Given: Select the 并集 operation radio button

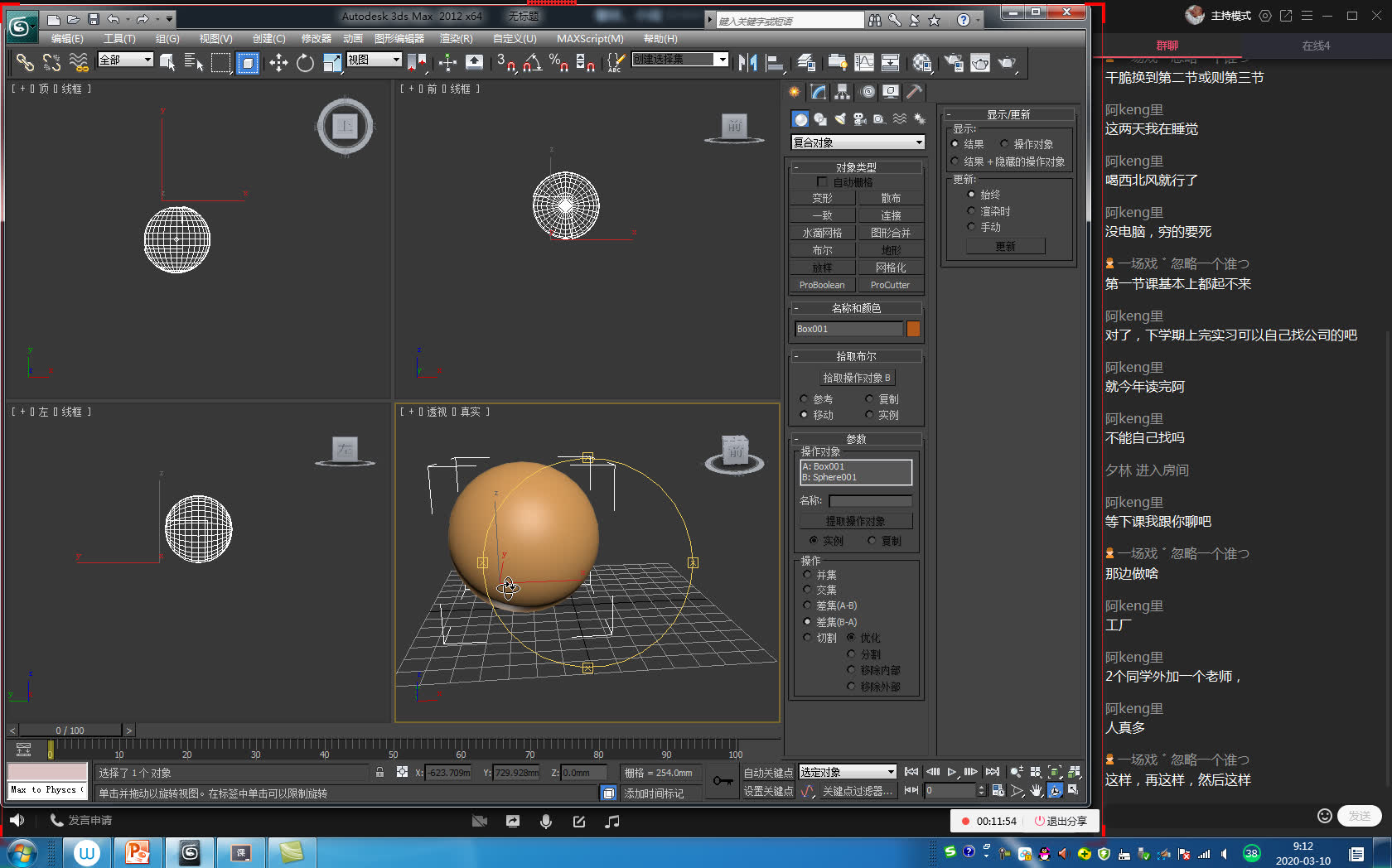Looking at the screenshot, I should coord(808,574).
